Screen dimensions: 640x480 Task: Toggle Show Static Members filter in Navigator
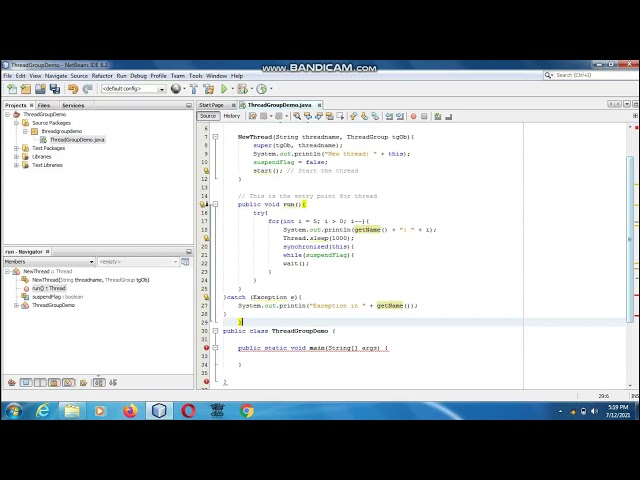click(x=40, y=382)
